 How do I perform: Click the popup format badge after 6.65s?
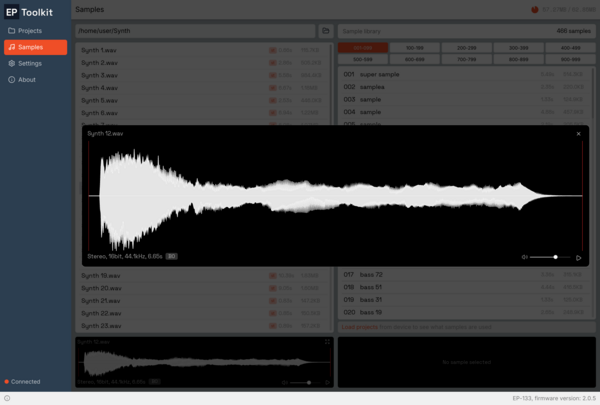coord(171,256)
